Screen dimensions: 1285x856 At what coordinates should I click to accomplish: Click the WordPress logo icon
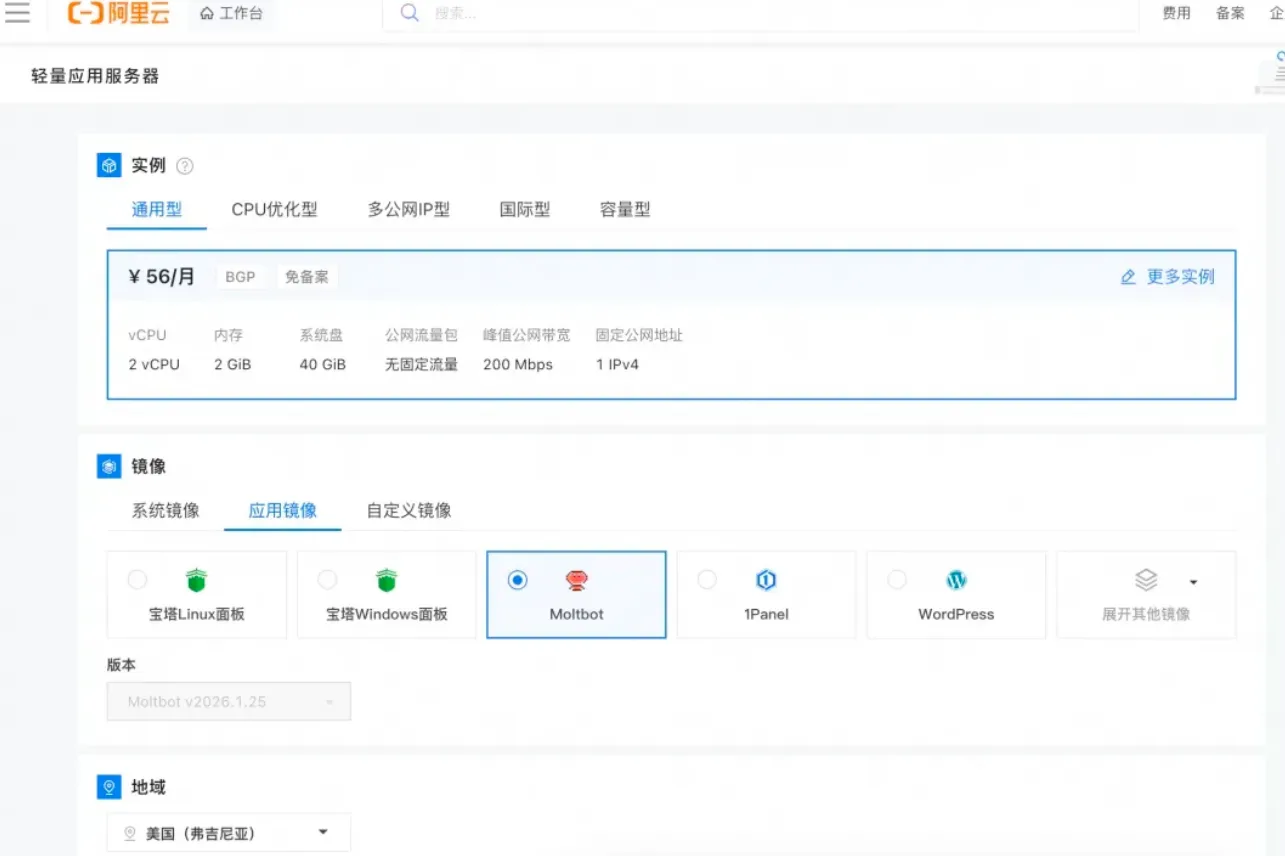(x=956, y=580)
